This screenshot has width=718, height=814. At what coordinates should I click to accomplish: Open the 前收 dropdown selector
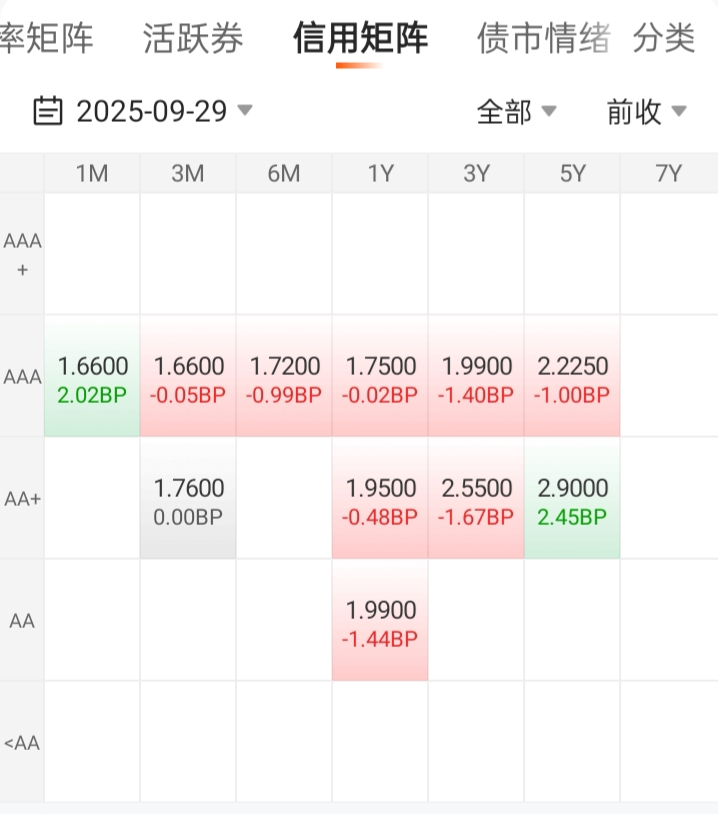[646, 112]
